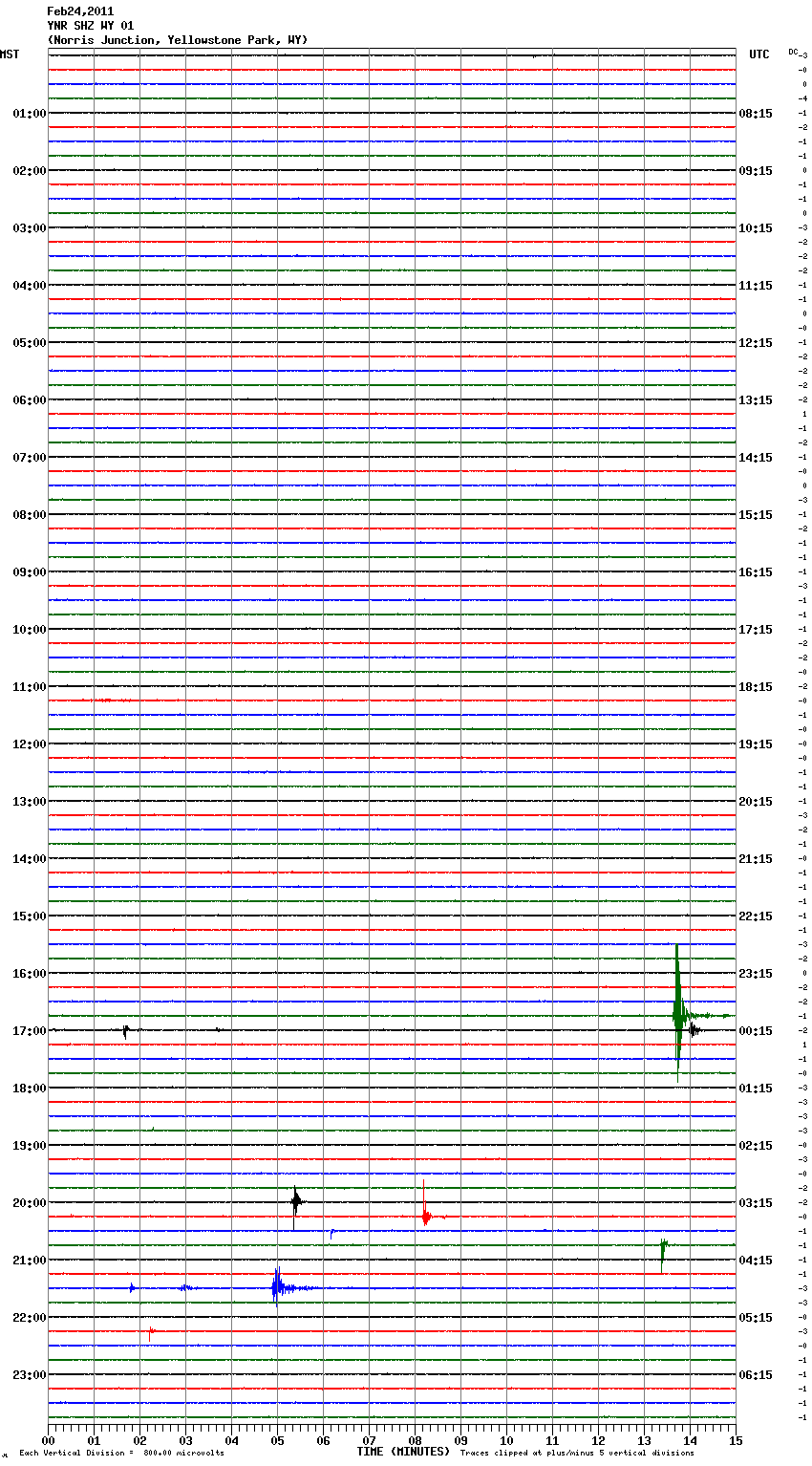Click the small blue event near minute 2 on 21:30 trace
The image size is (812, 1466).
pos(132,1288)
